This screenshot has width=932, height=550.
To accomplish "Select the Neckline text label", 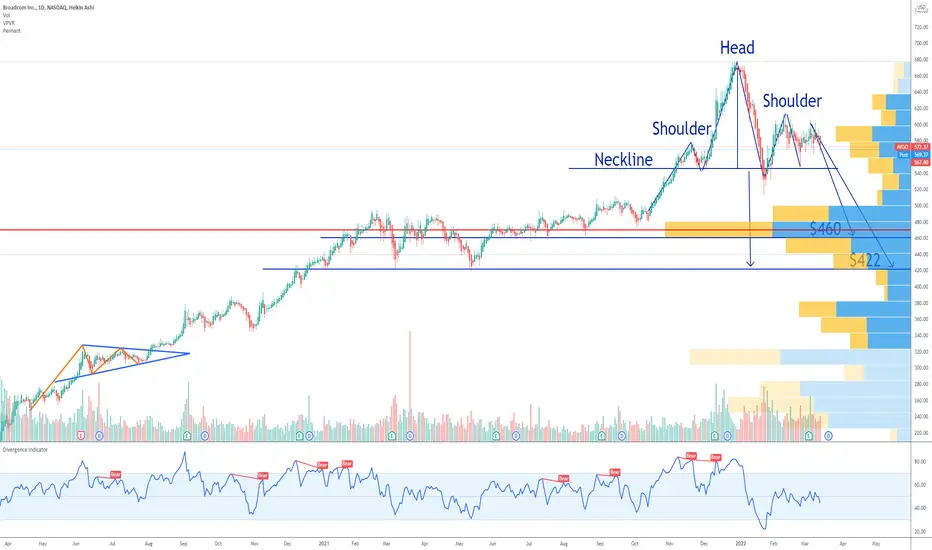I will click(624, 159).
